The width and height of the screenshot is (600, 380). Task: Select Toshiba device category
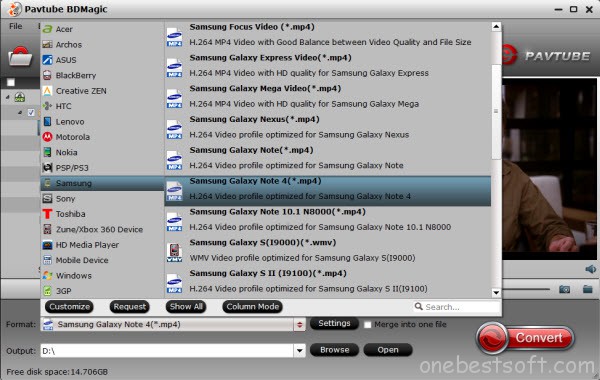(103, 214)
